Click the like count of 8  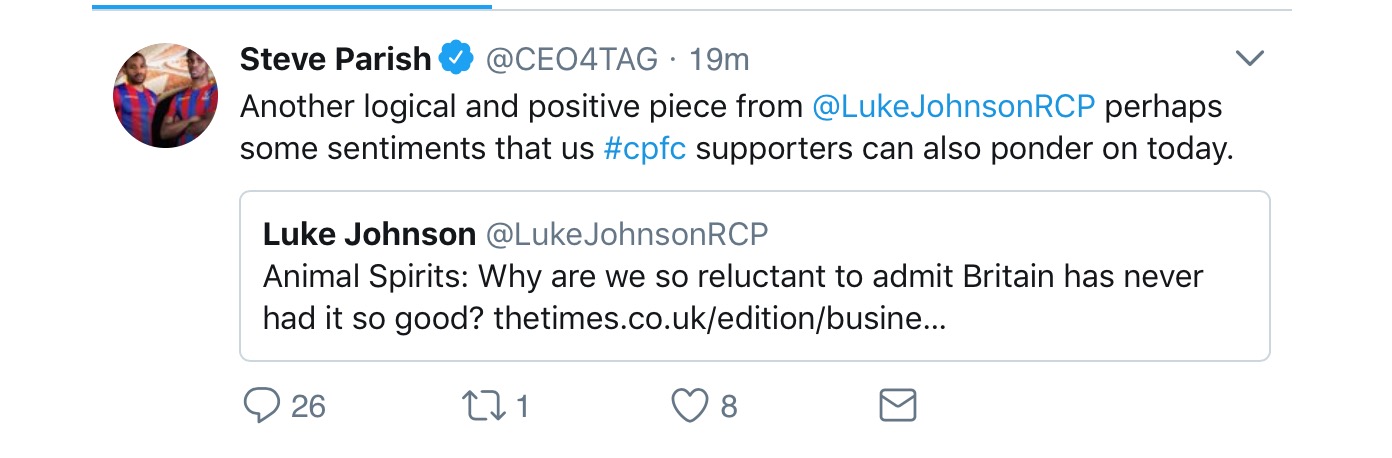tap(729, 406)
